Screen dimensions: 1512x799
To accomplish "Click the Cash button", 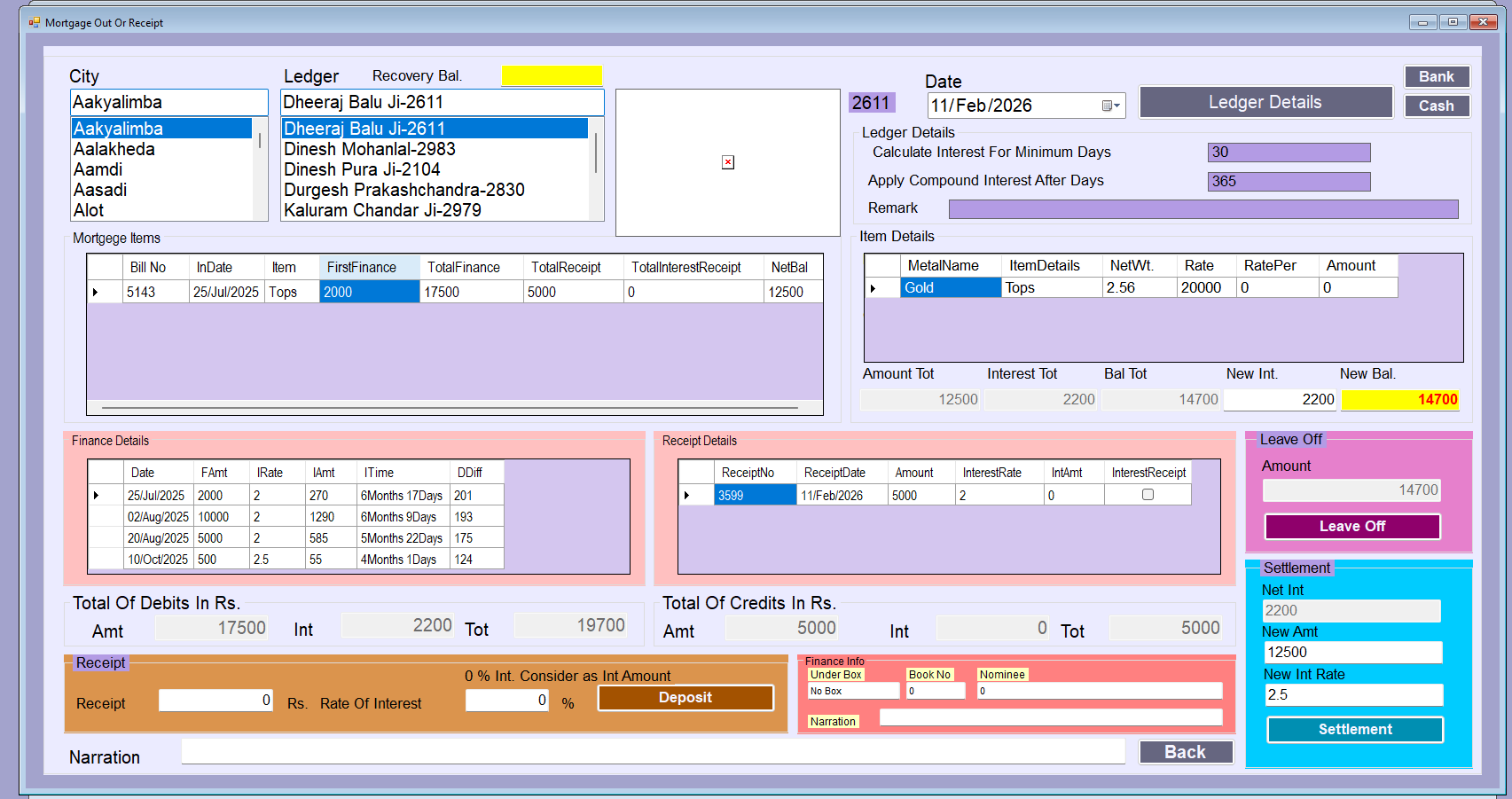I will (1437, 106).
